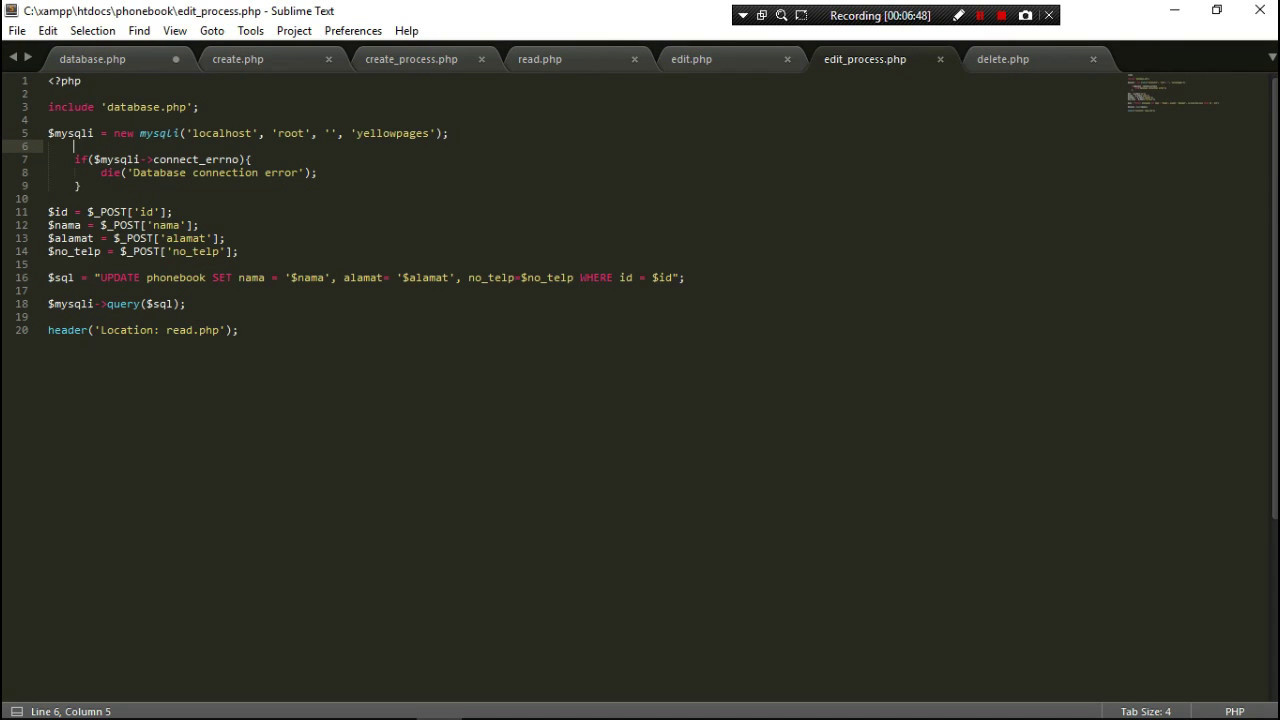Open the File menu
This screenshot has height=720, width=1280.
[x=17, y=31]
